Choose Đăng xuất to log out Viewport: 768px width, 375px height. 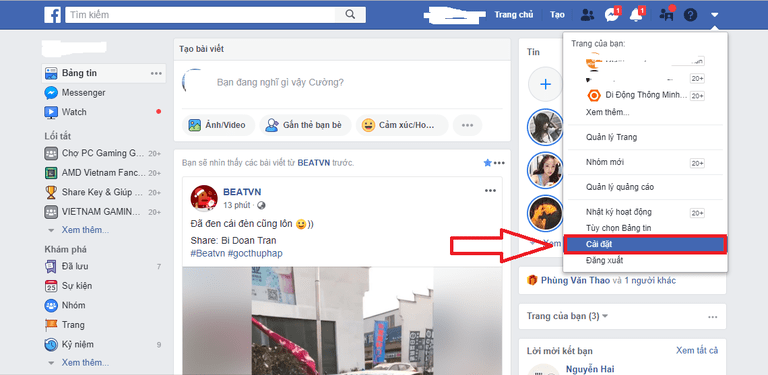[x=604, y=261]
